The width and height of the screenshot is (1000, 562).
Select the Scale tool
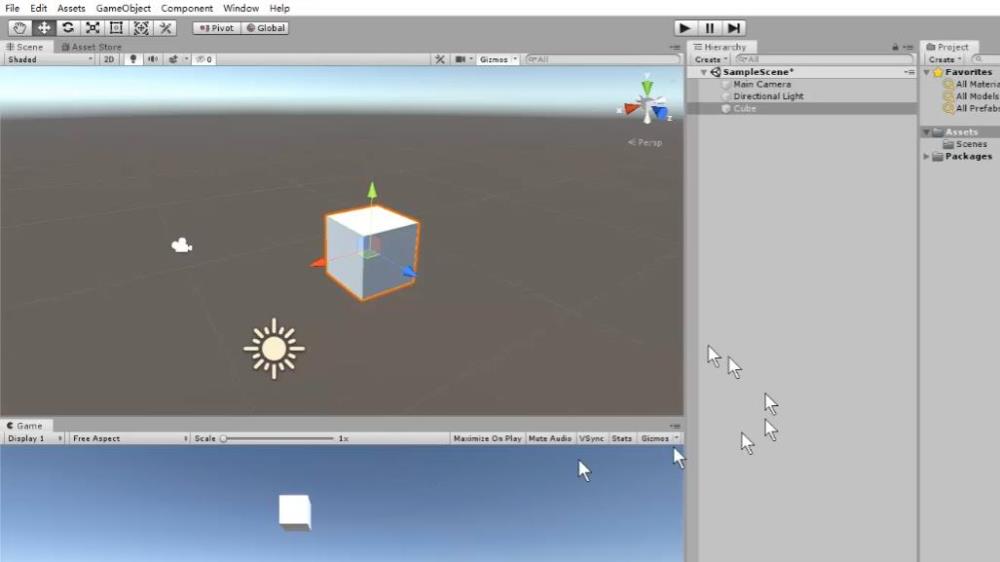pyautogui.click(x=92, y=28)
